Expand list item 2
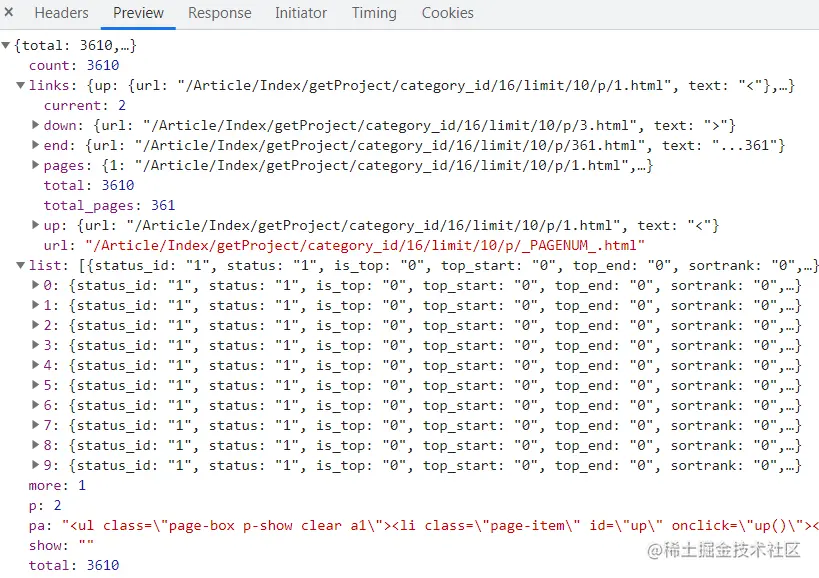 point(36,325)
